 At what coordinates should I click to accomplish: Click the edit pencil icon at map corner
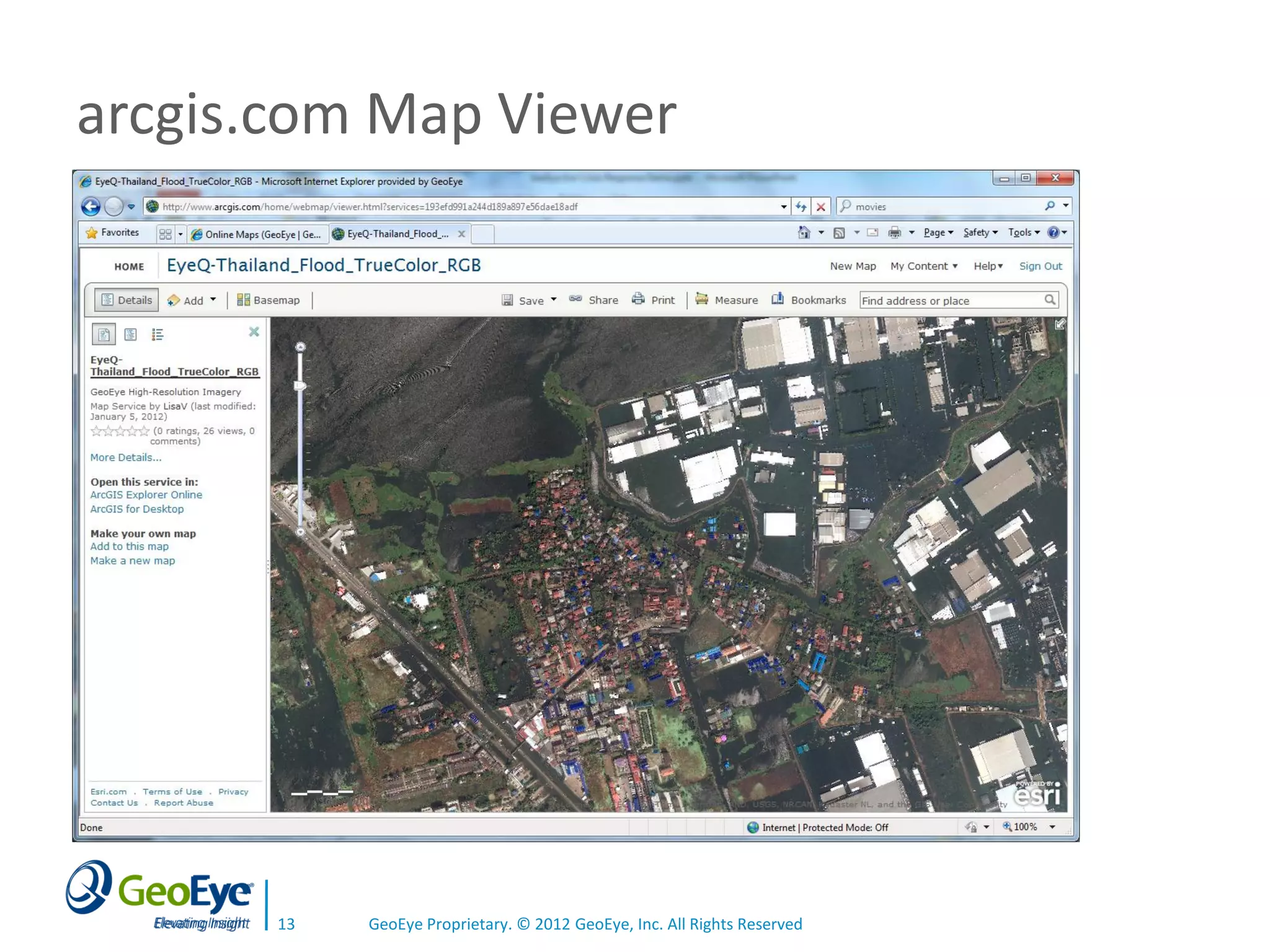pos(1060,324)
